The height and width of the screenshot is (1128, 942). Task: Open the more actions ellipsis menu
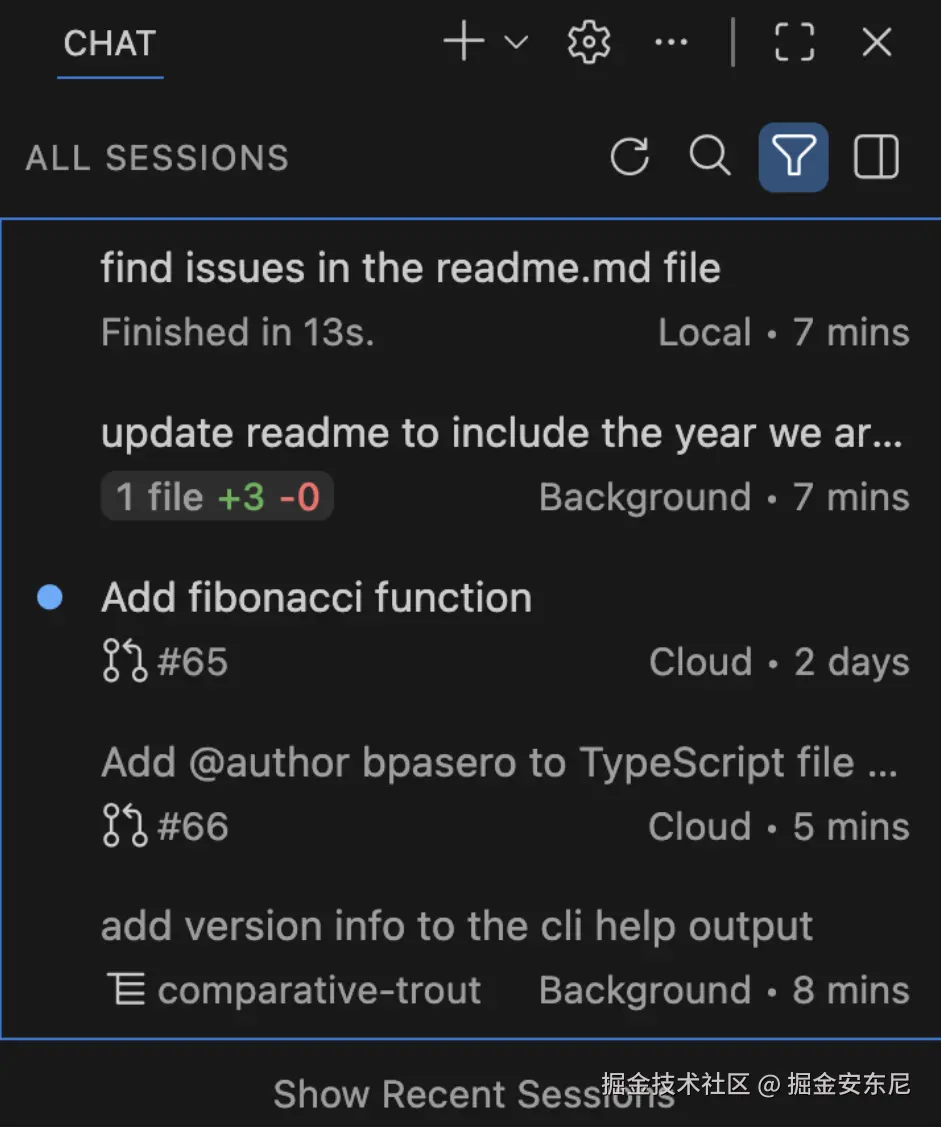[671, 43]
